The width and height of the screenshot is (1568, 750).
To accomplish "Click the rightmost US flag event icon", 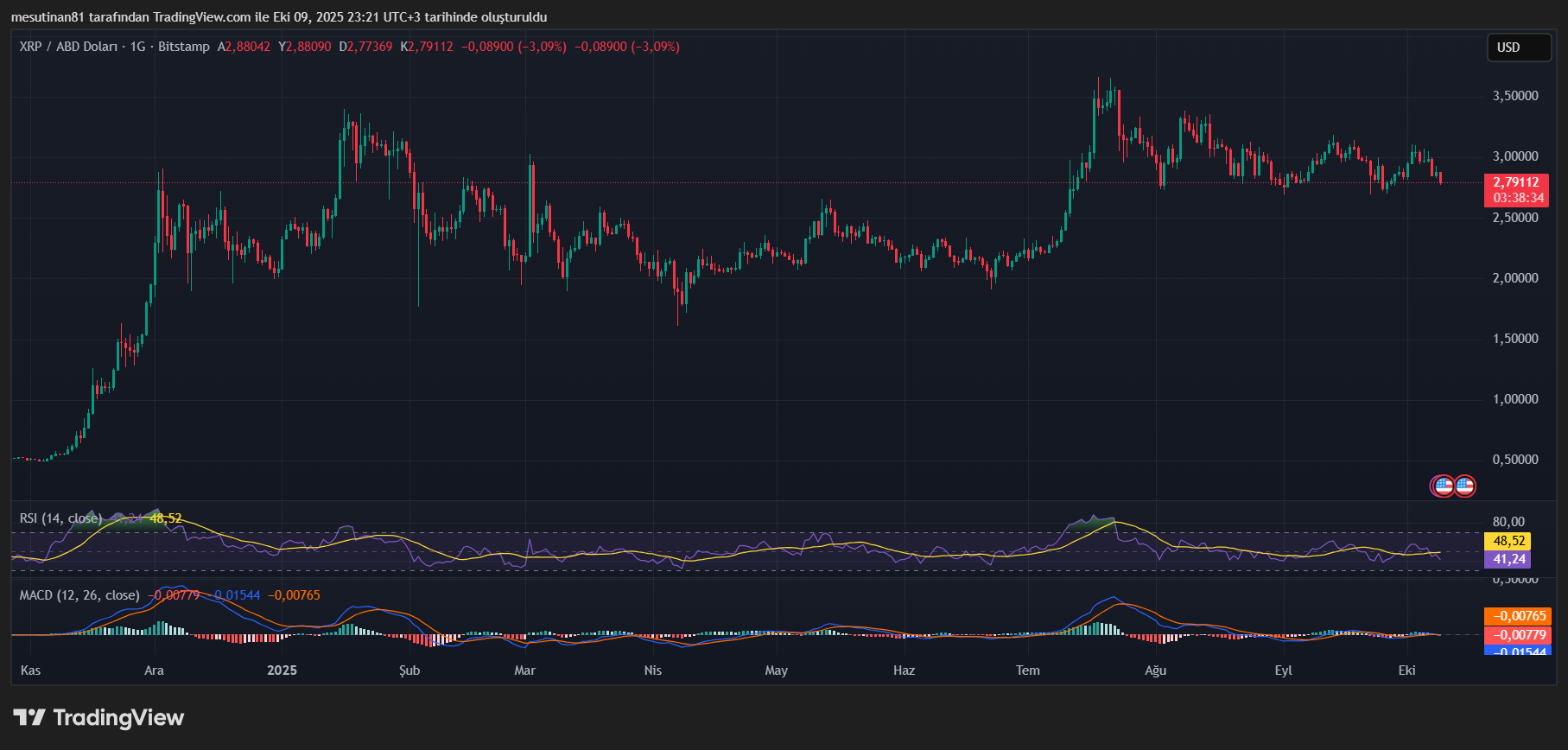I will coord(1464,486).
